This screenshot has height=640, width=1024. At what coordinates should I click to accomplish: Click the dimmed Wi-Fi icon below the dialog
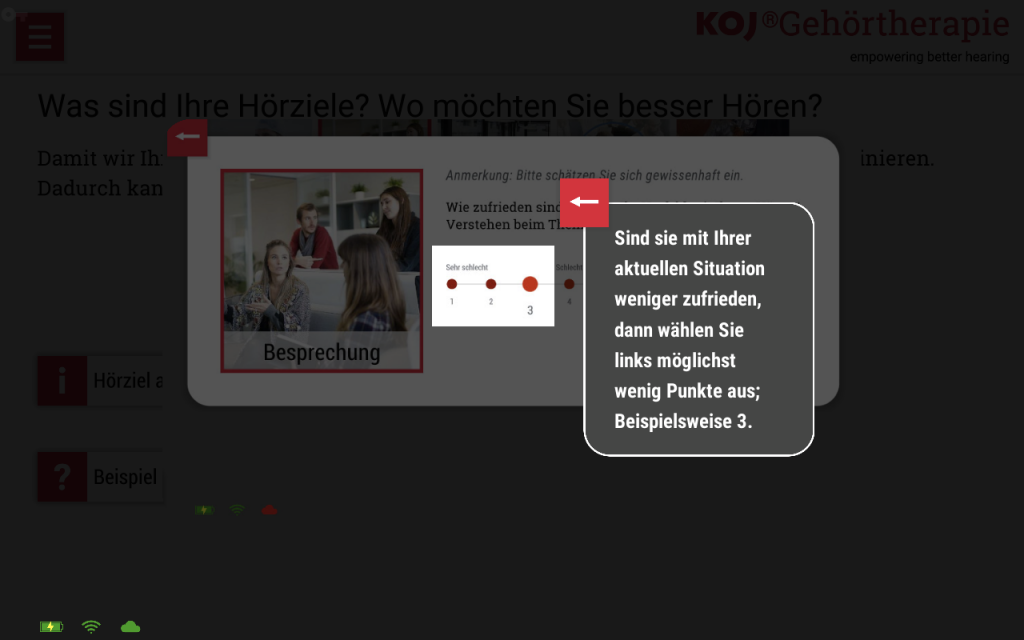click(x=237, y=510)
